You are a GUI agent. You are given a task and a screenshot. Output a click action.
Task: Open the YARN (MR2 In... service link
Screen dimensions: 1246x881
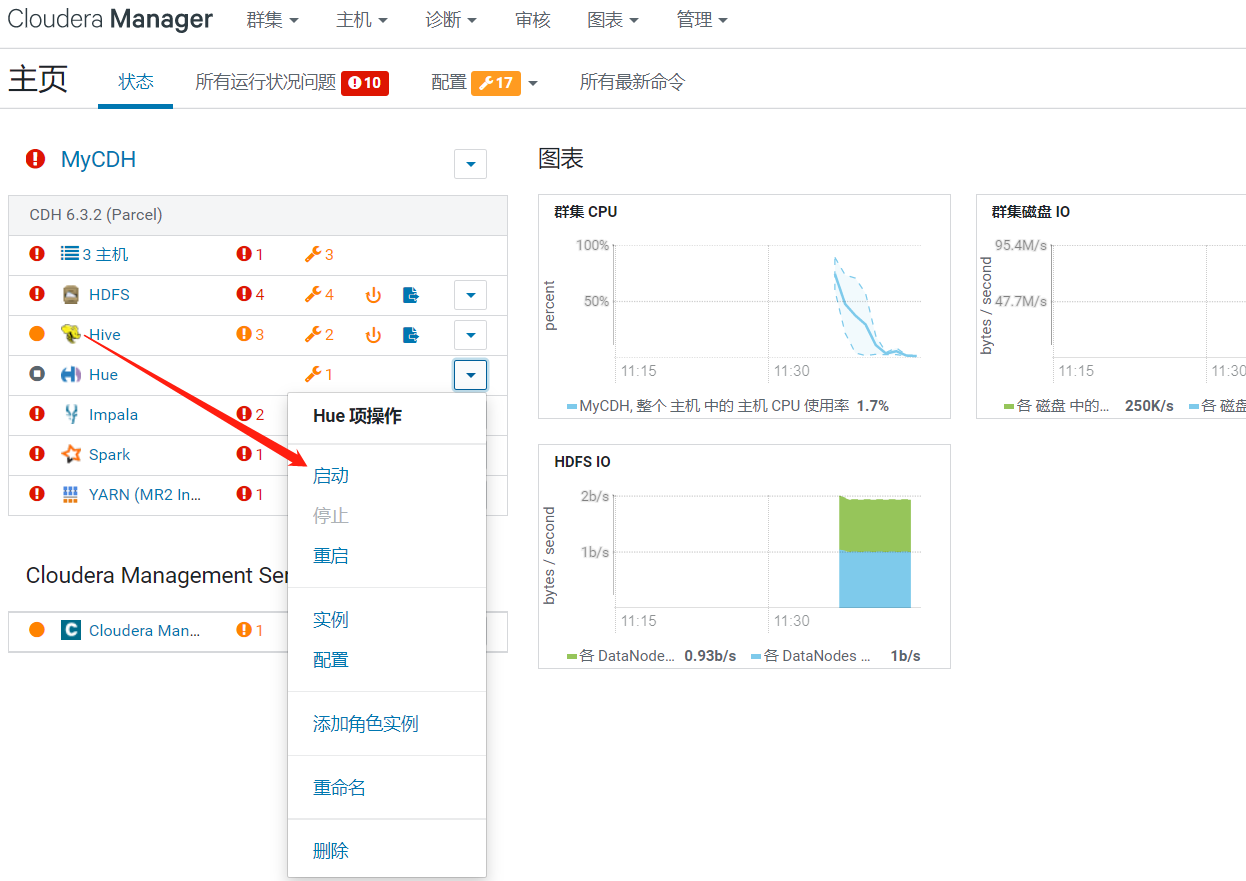click(x=145, y=494)
